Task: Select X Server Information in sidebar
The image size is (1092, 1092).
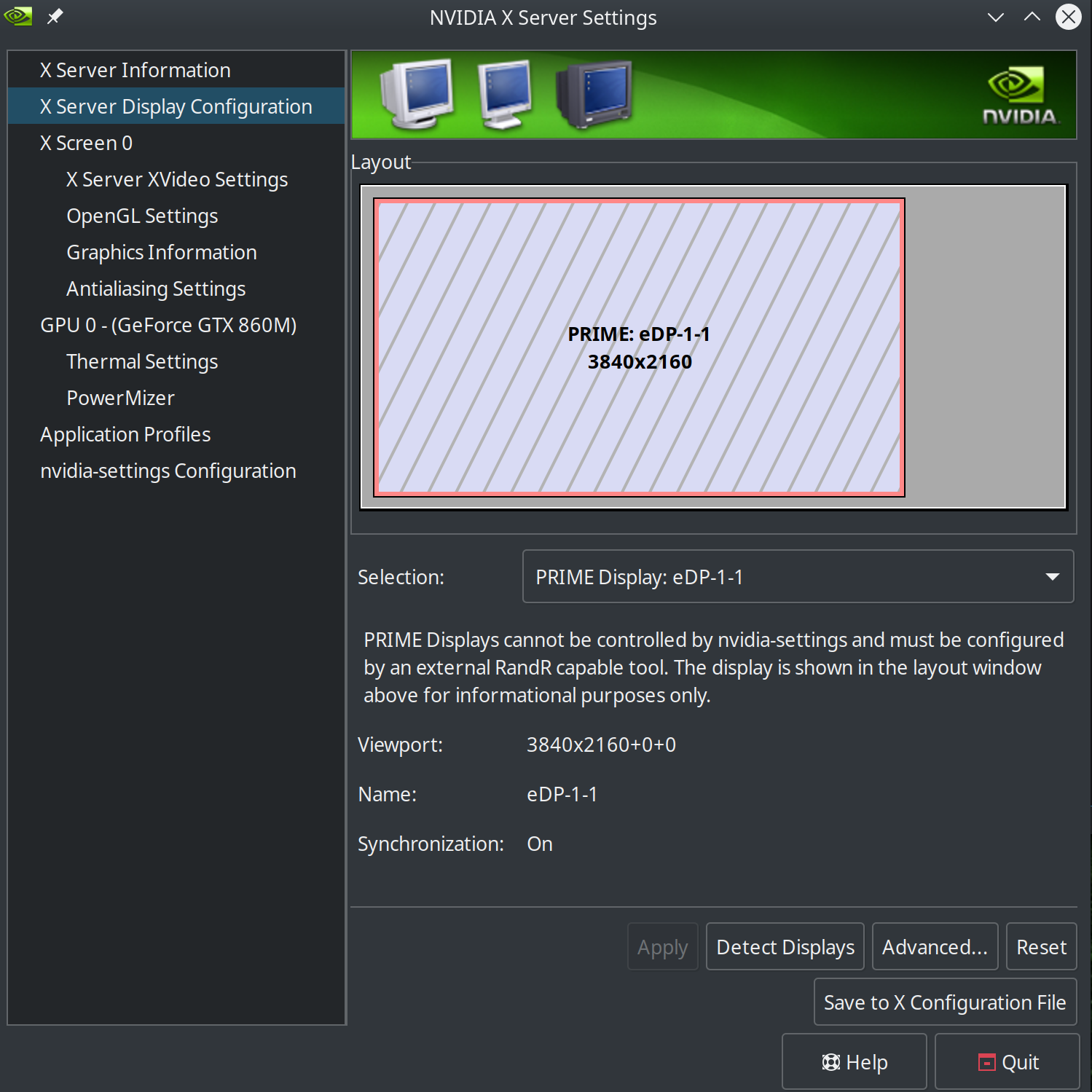Action: [x=135, y=70]
